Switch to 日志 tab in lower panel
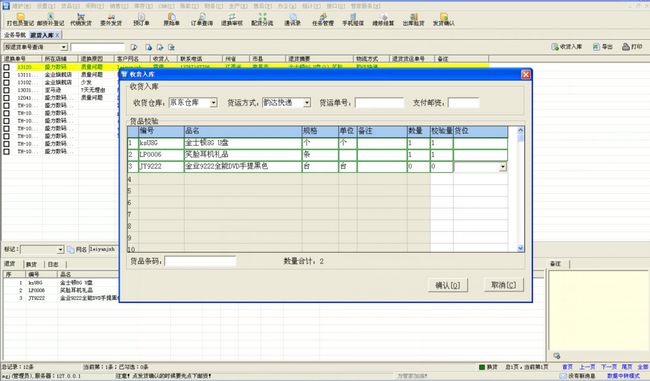 pos(53,264)
